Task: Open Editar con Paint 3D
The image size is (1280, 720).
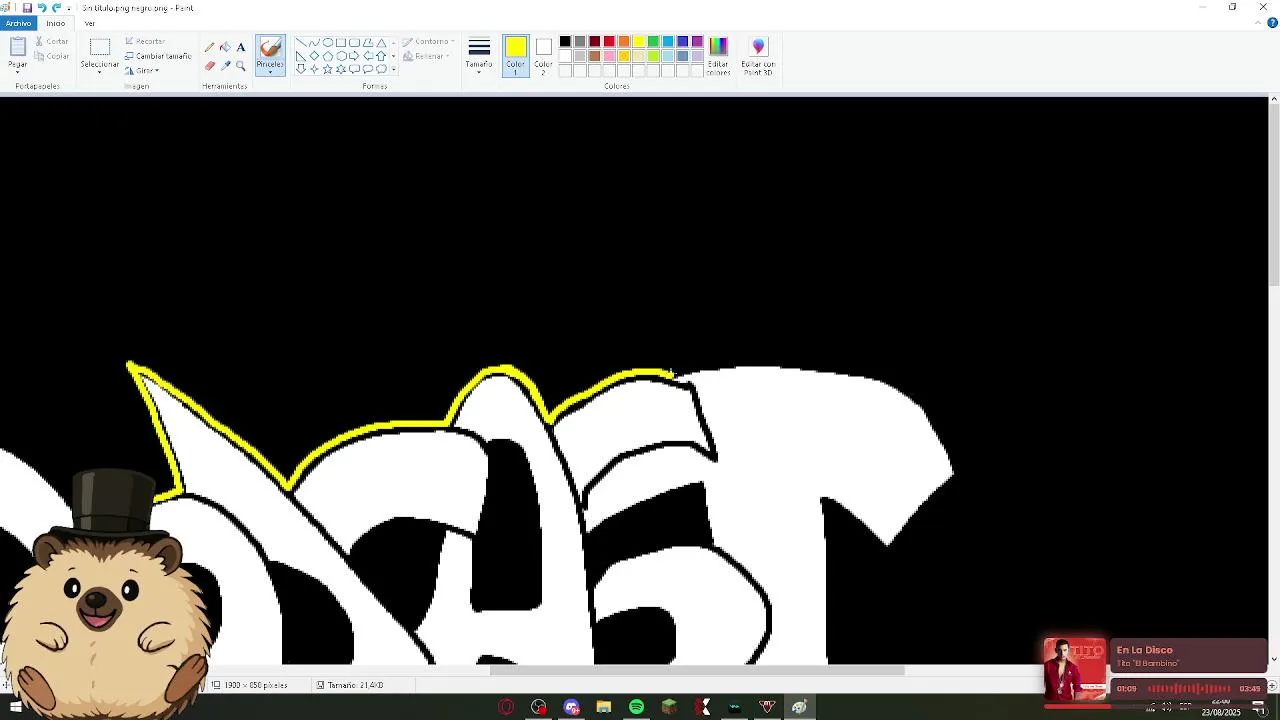Action: point(758,57)
